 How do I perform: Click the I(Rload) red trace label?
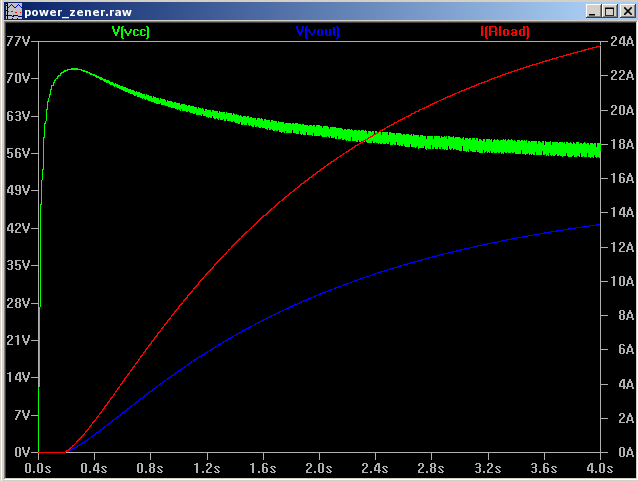click(x=505, y=32)
